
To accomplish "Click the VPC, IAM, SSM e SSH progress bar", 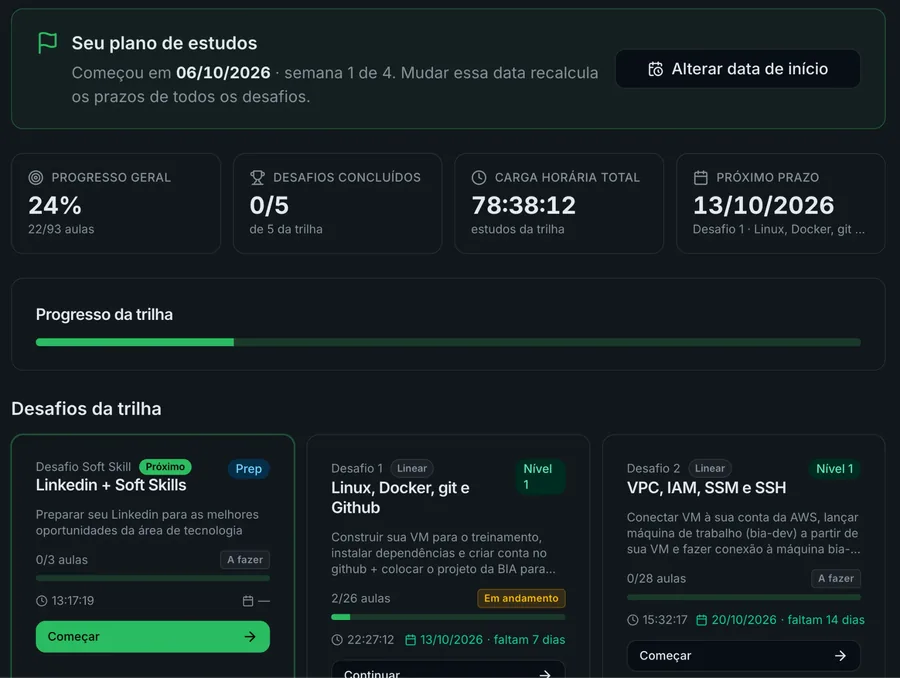I will coord(743,597).
